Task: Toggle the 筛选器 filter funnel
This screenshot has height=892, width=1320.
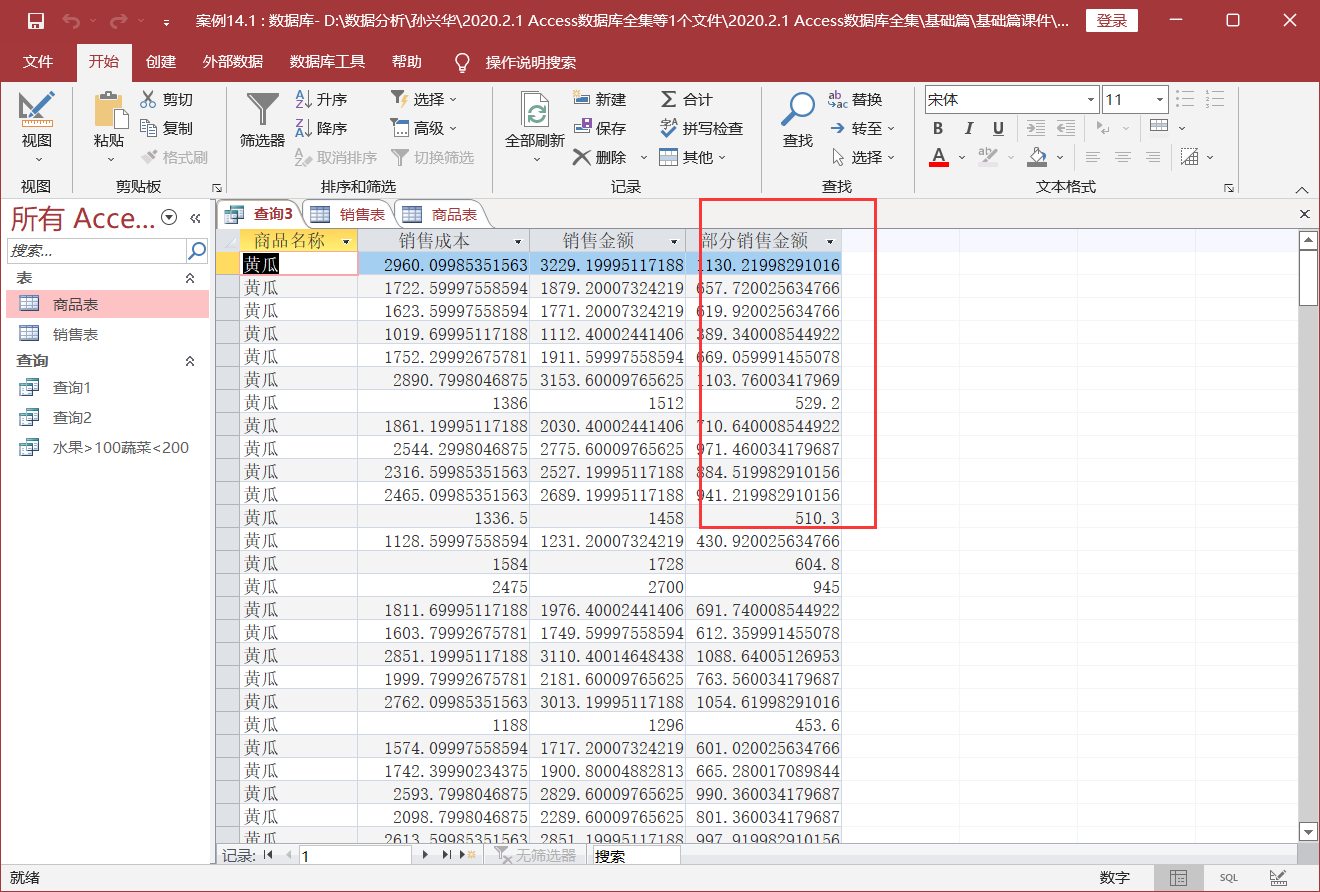Action: click(x=263, y=108)
